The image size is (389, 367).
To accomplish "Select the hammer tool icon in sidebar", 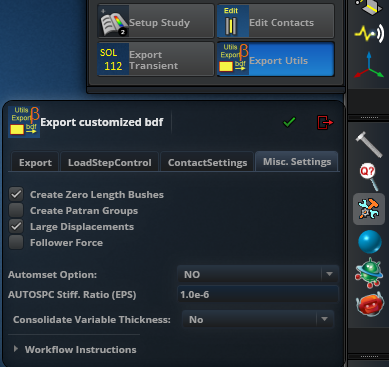I will coord(369,144).
